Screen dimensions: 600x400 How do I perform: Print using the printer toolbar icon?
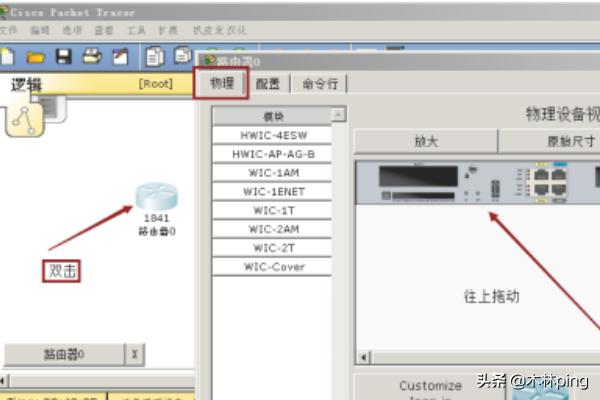[92, 56]
